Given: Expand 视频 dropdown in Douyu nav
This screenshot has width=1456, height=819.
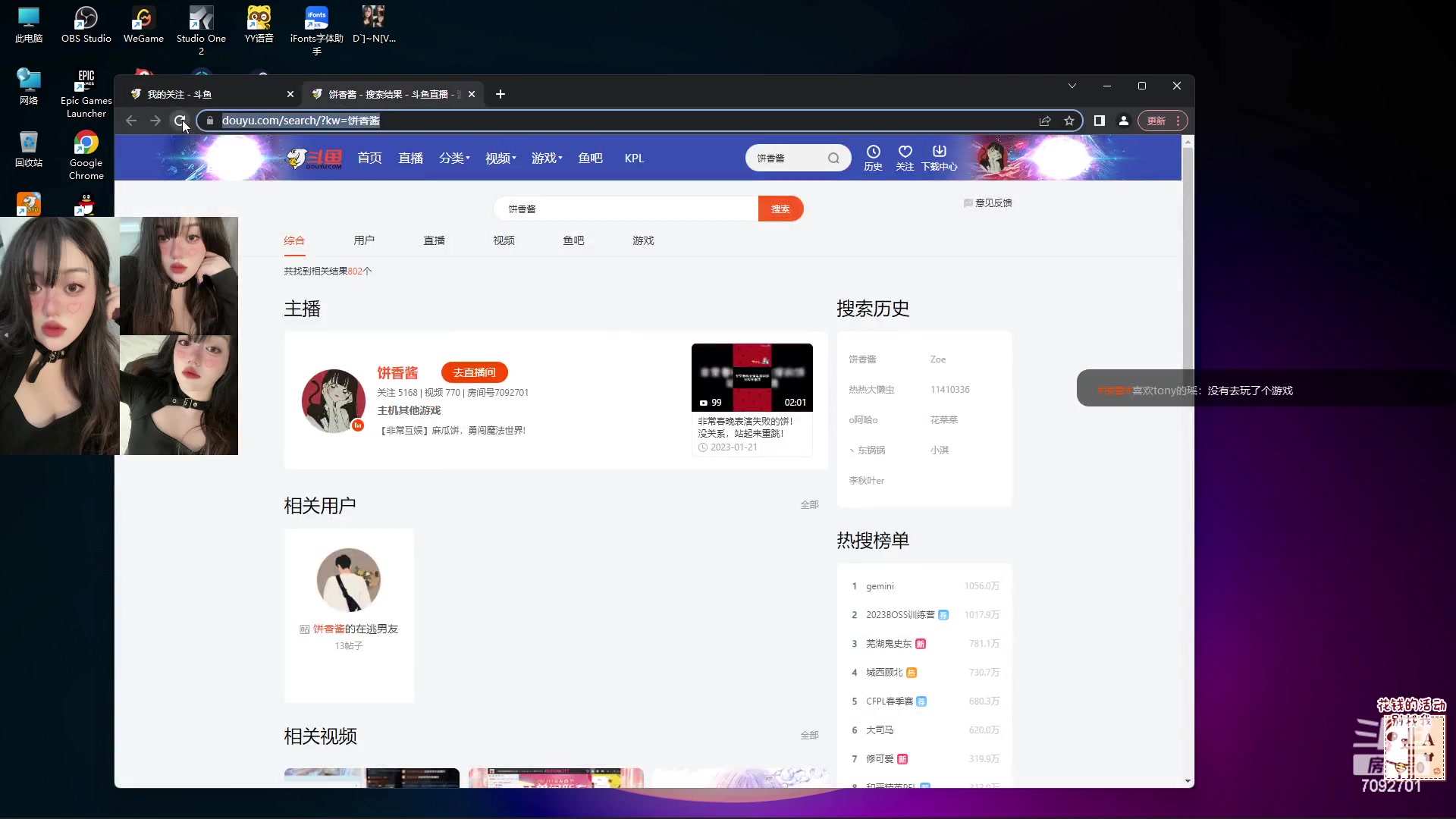Looking at the screenshot, I should tap(500, 158).
